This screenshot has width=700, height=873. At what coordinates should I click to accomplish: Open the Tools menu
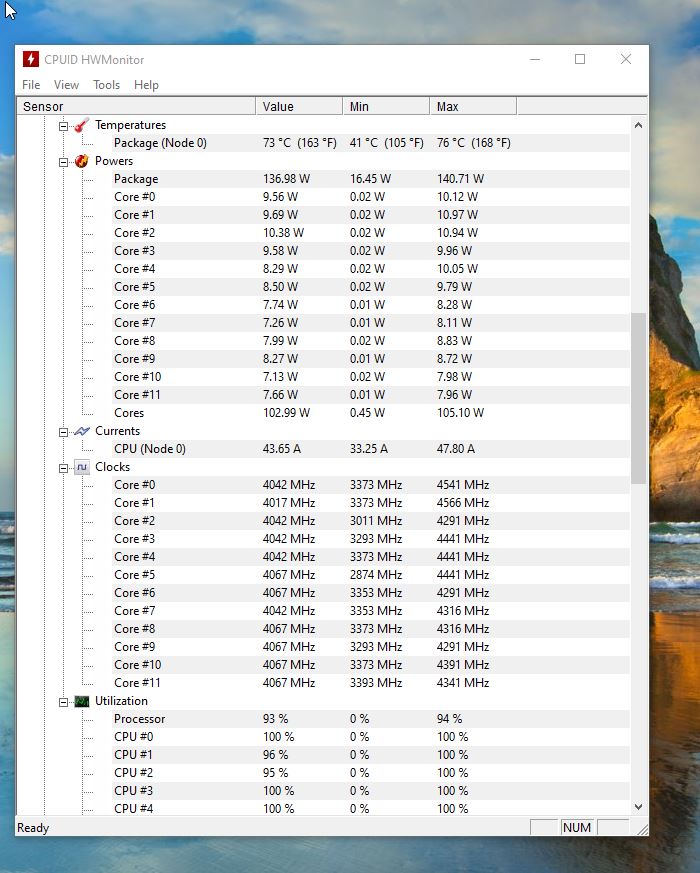[x=106, y=85]
